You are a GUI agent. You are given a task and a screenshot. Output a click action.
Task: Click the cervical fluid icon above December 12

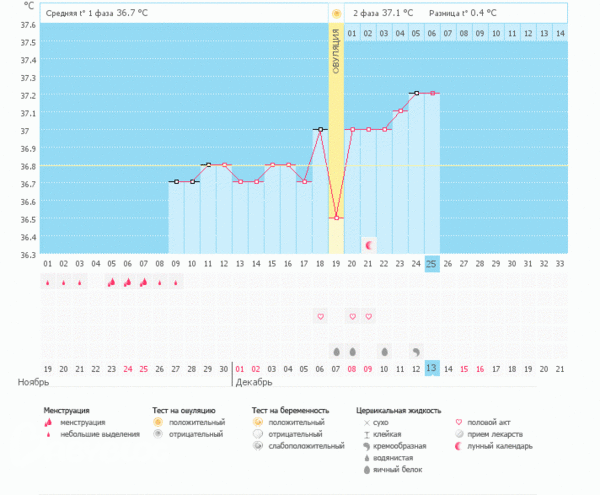click(416, 352)
